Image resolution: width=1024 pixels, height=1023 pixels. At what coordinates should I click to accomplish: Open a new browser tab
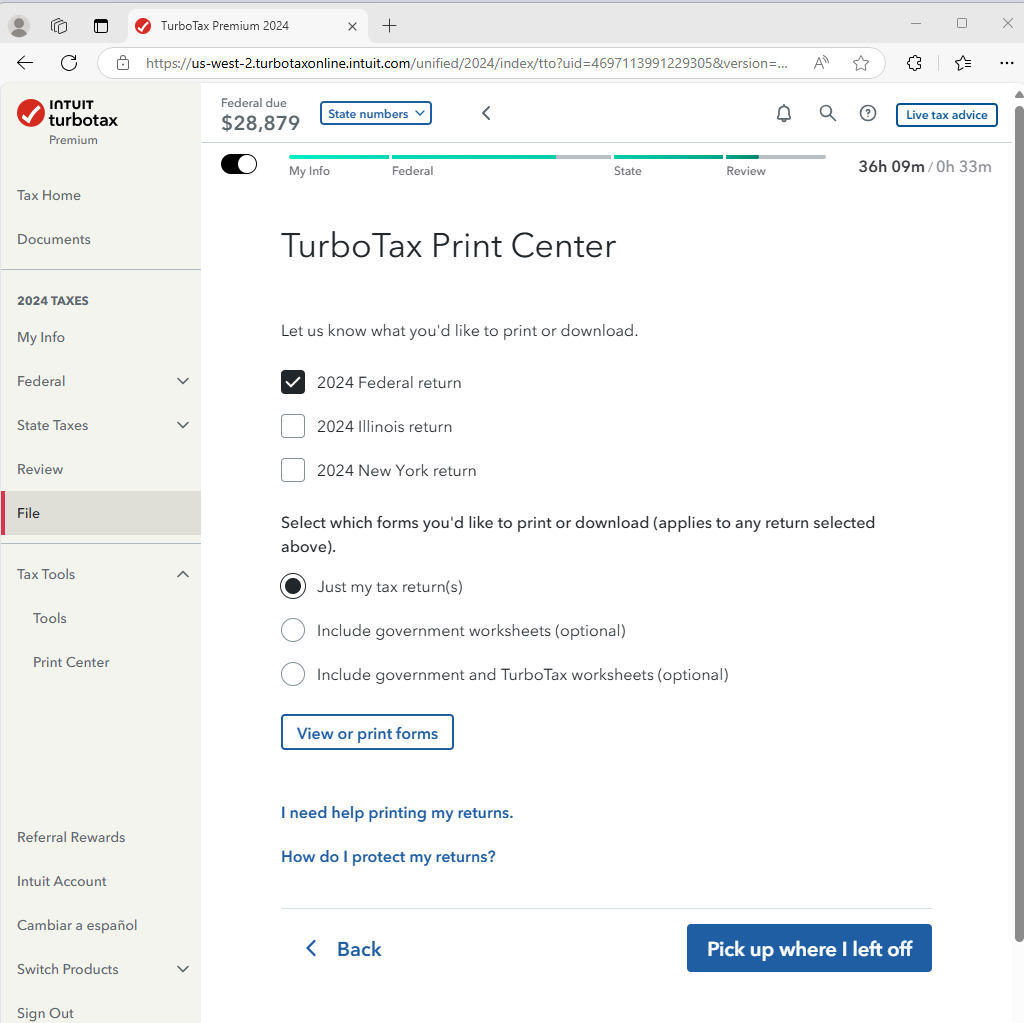389,25
